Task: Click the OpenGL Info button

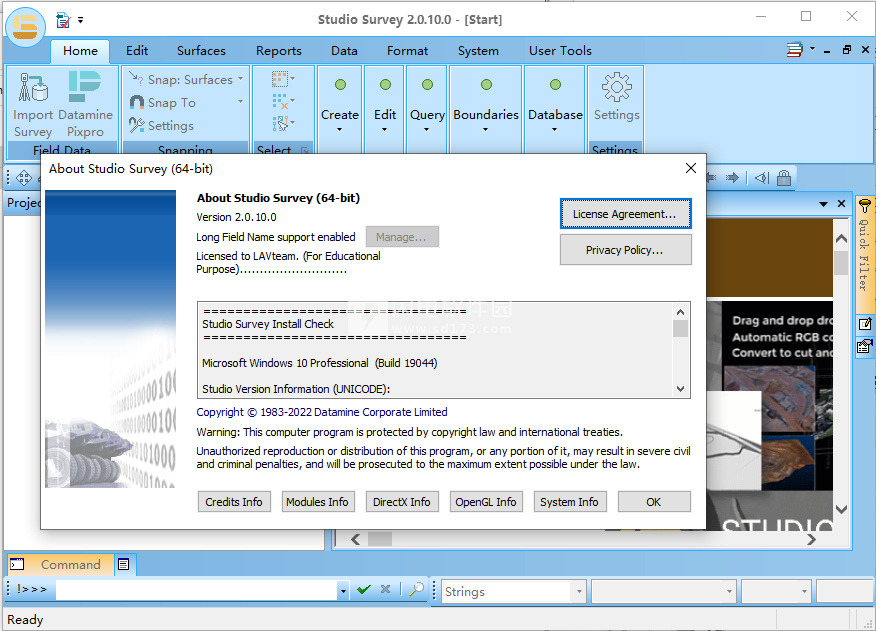Action: [x=485, y=501]
